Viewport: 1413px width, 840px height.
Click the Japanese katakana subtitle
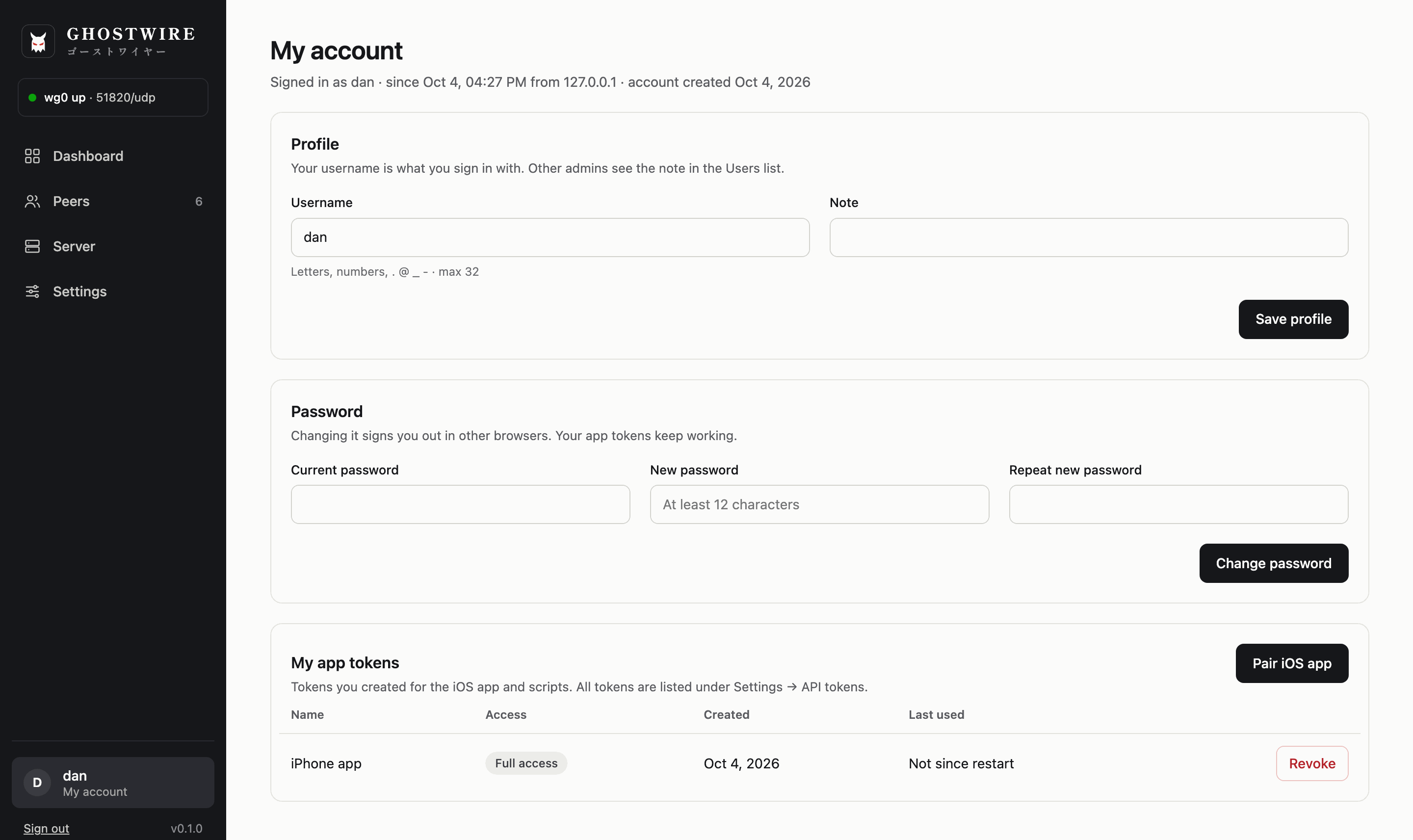tap(116, 52)
